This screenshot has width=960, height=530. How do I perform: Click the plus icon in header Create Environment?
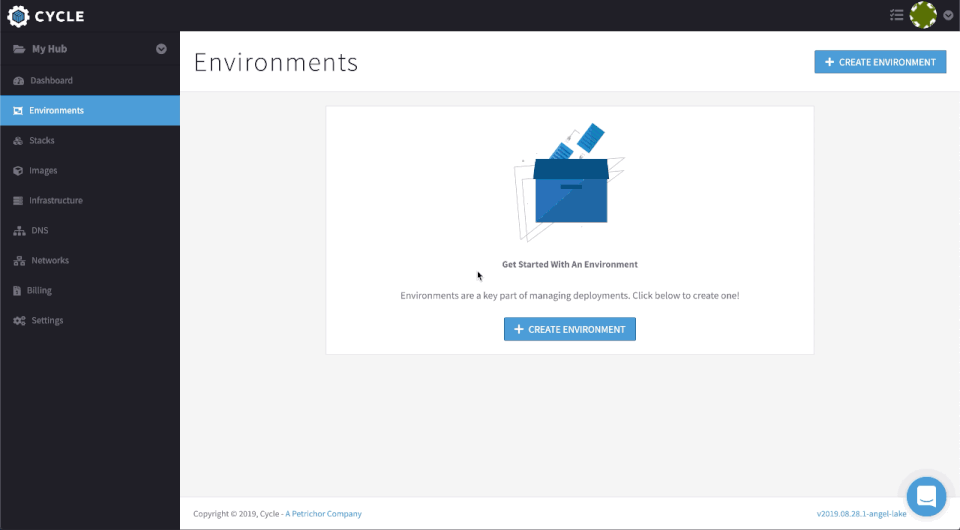pyautogui.click(x=830, y=62)
